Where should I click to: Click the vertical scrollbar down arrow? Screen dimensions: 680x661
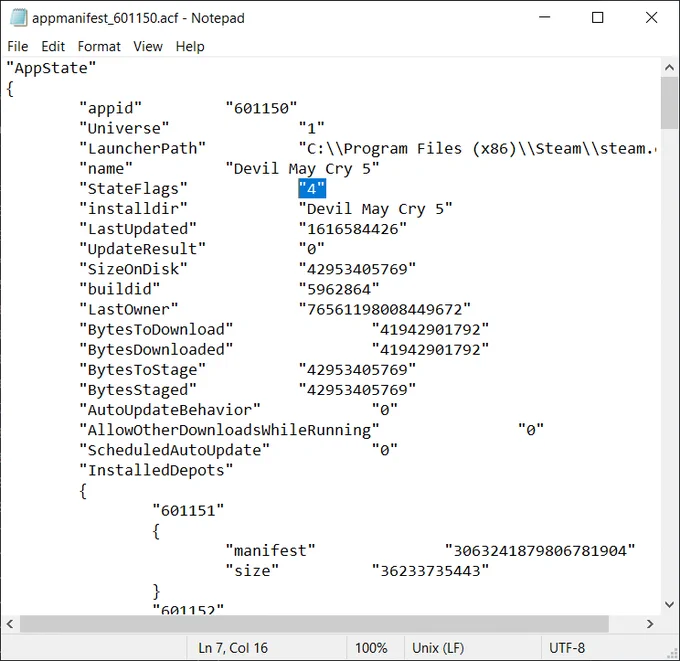pyautogui.click(x=669, y=605)
